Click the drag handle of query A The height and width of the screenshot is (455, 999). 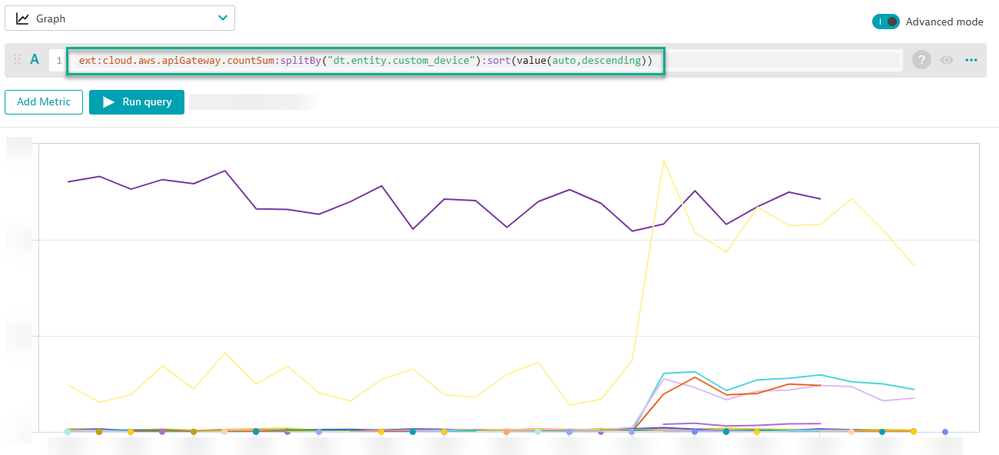pyautogui.click(x=17, y=61)
